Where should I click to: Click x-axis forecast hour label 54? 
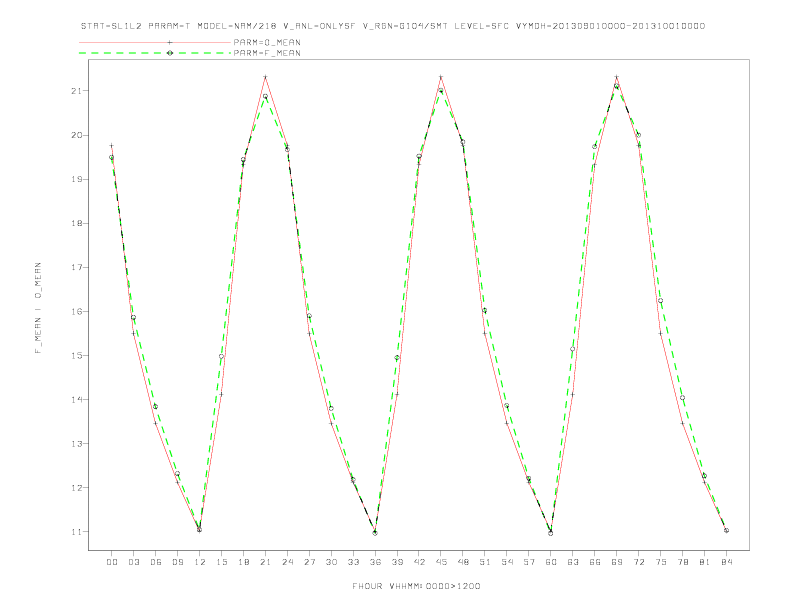click(507, 562)
